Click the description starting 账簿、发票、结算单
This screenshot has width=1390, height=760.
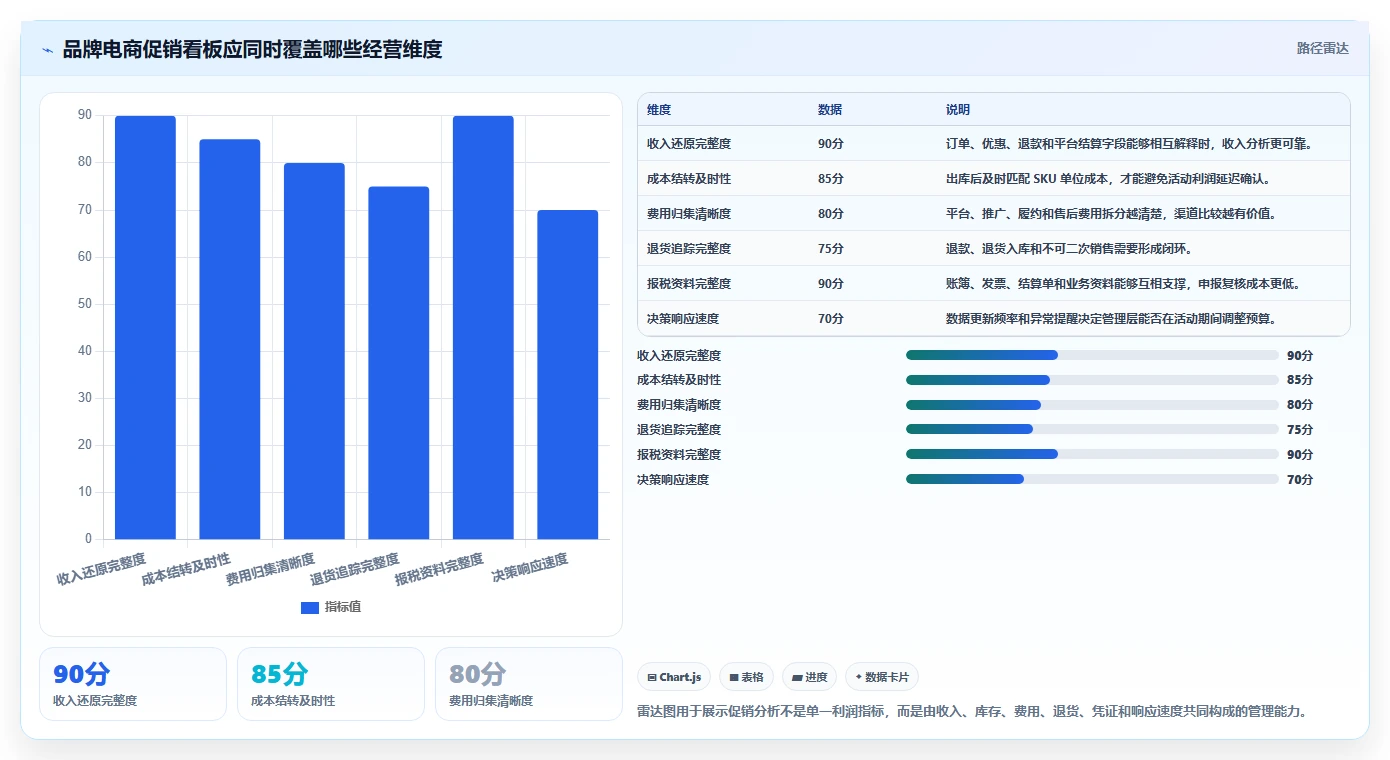pos(1123,284)
